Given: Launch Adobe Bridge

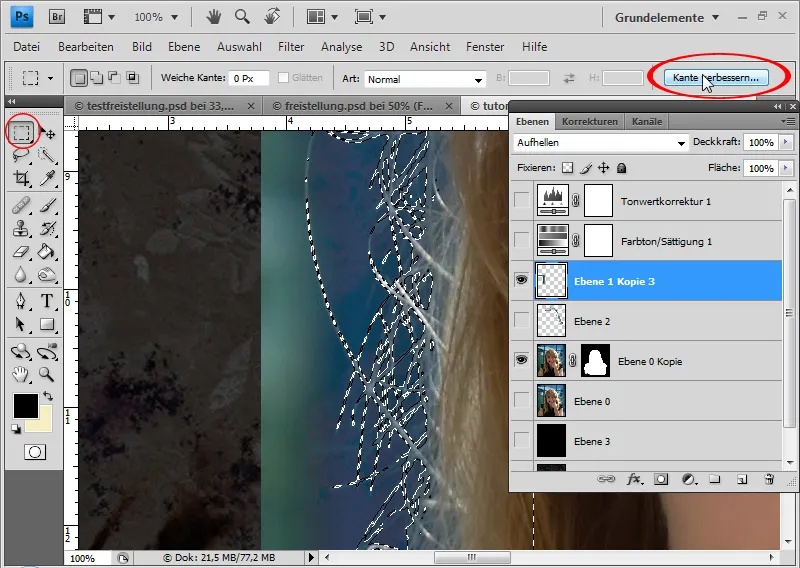Looking at the screenshot, I should 57,17.
